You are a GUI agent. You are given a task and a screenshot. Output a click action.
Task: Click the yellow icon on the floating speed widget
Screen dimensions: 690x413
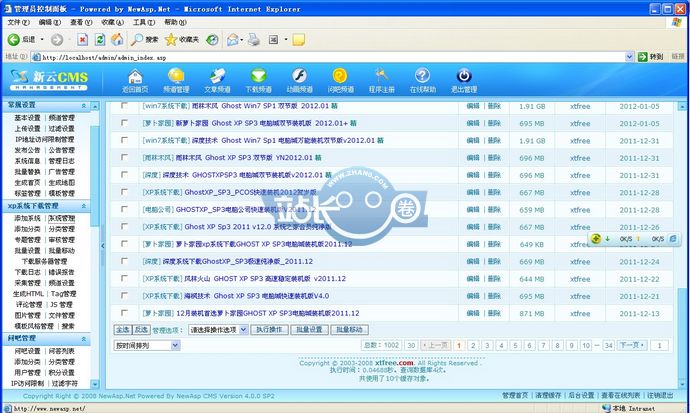[x=596, y=239]
